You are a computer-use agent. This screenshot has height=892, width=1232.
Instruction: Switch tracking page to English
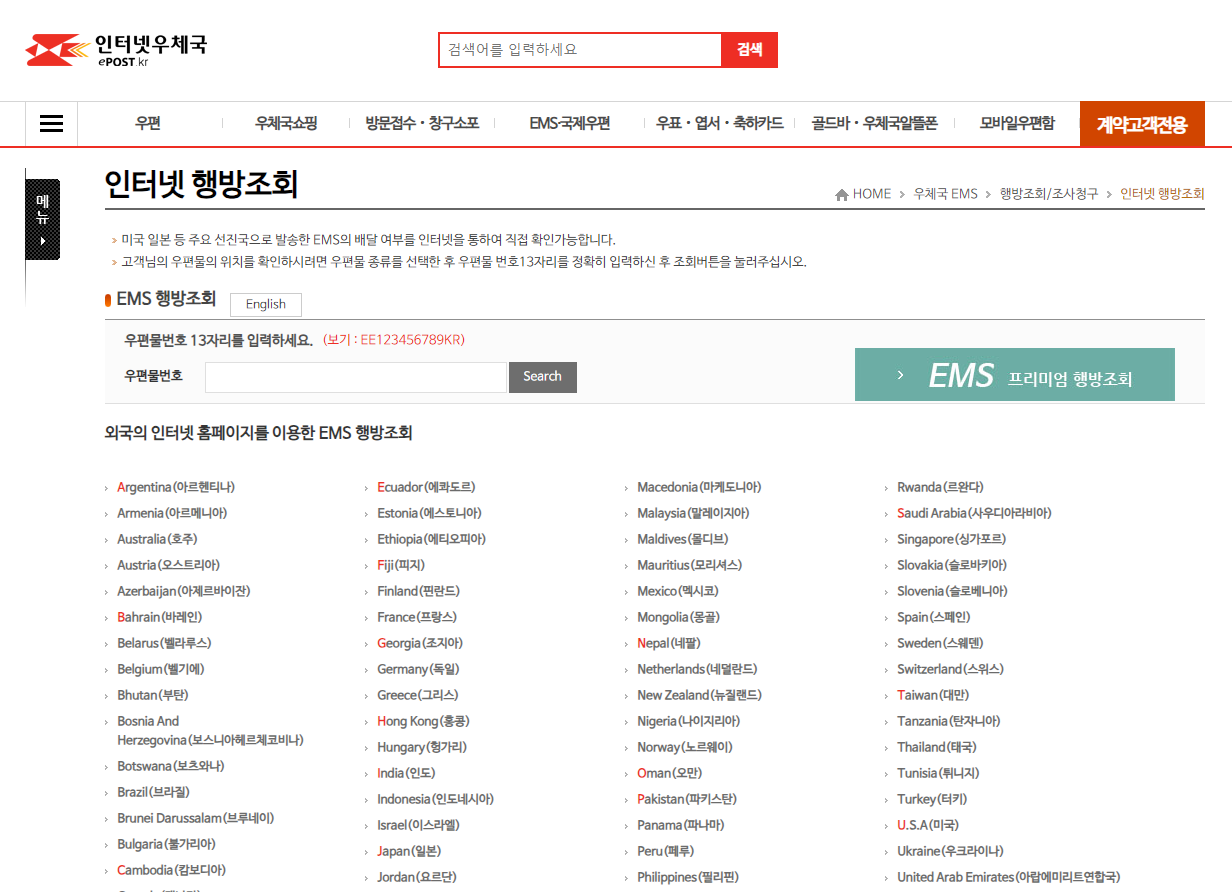click(265, 304)
